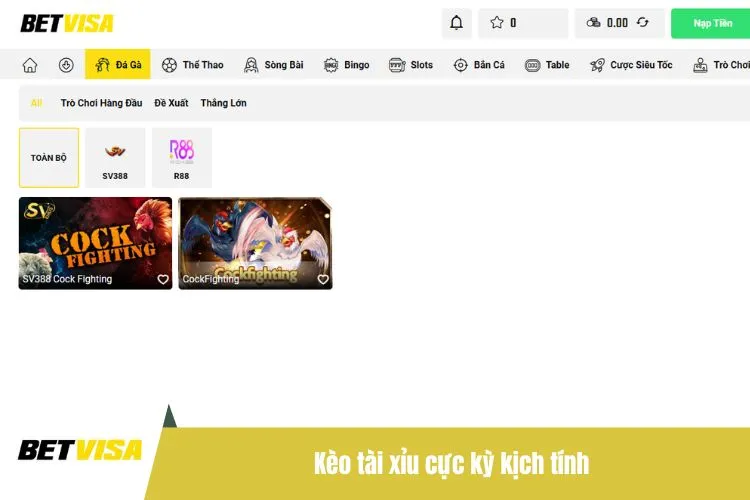Screen dimensions: 750x500
Task: Click the BETVISA logo in the header
Action: point(67,23)
